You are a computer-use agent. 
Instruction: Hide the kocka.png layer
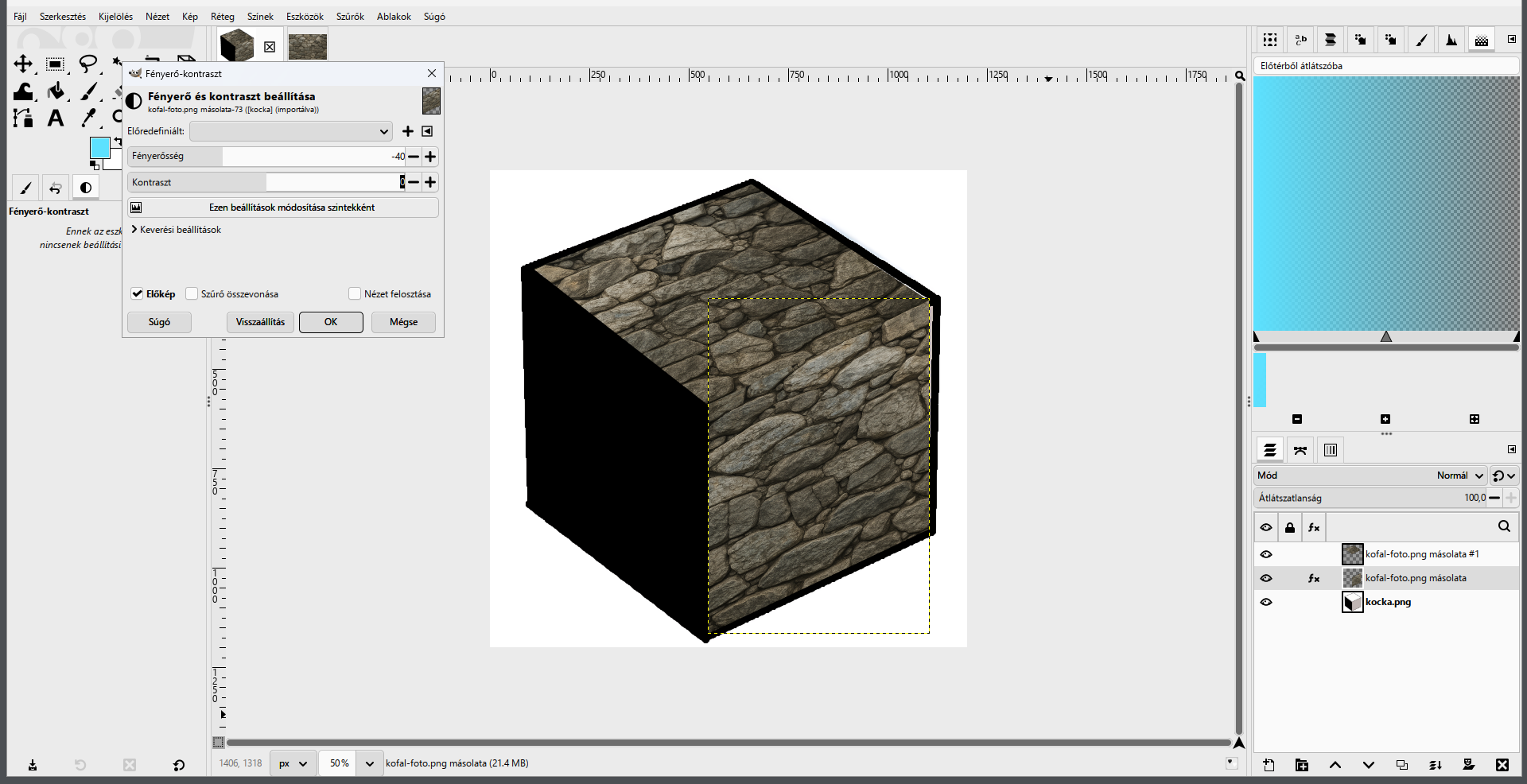(1266, 602)
